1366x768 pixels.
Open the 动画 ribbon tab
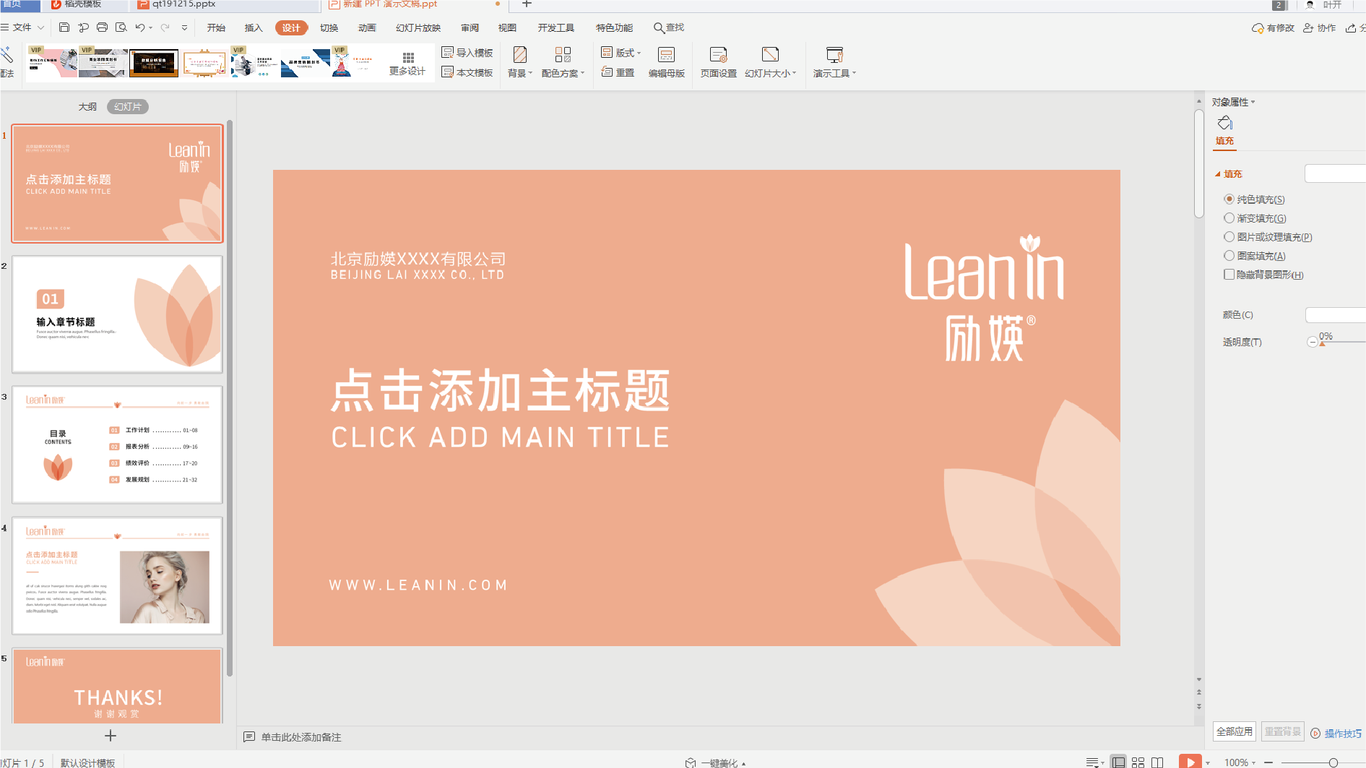(x=367, y=28)
